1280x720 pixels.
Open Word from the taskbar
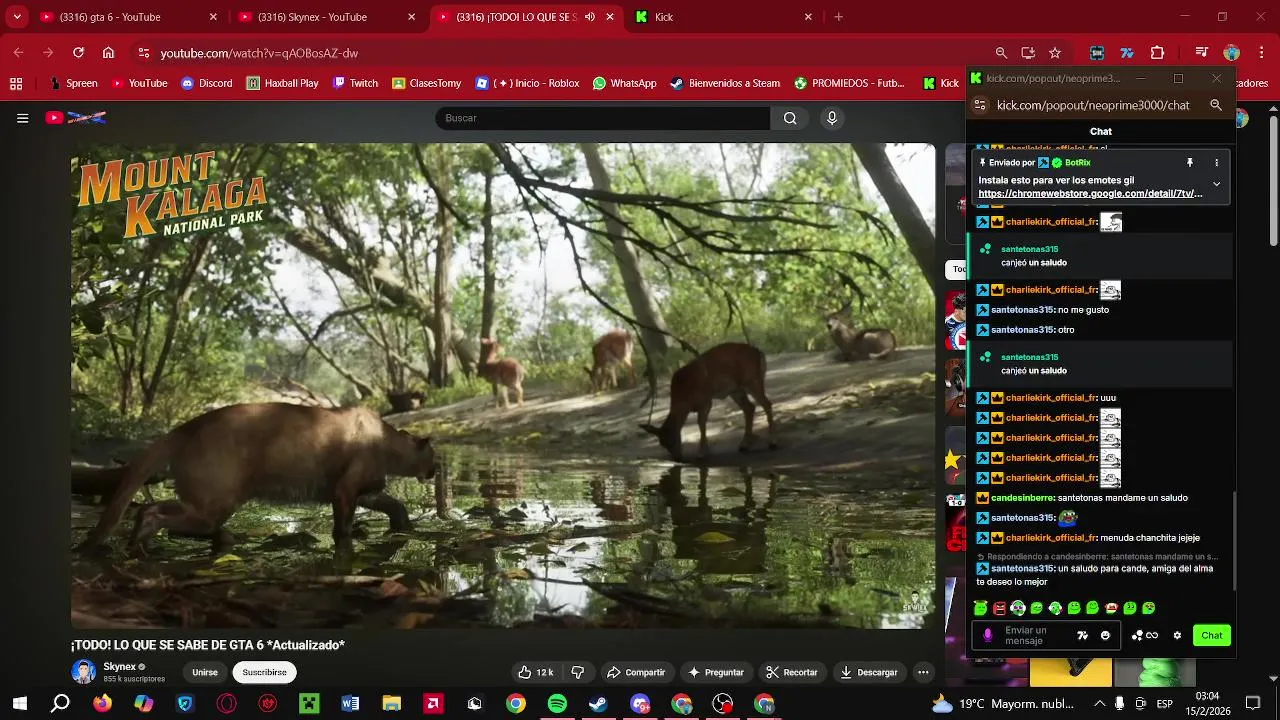[x=350, y=704]
